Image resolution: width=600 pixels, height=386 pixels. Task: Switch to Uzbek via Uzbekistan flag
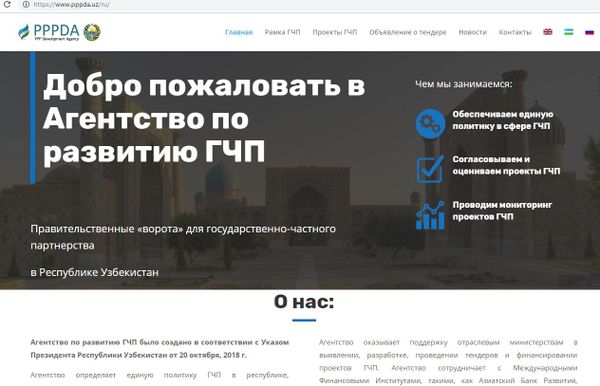tap(569, 32)
